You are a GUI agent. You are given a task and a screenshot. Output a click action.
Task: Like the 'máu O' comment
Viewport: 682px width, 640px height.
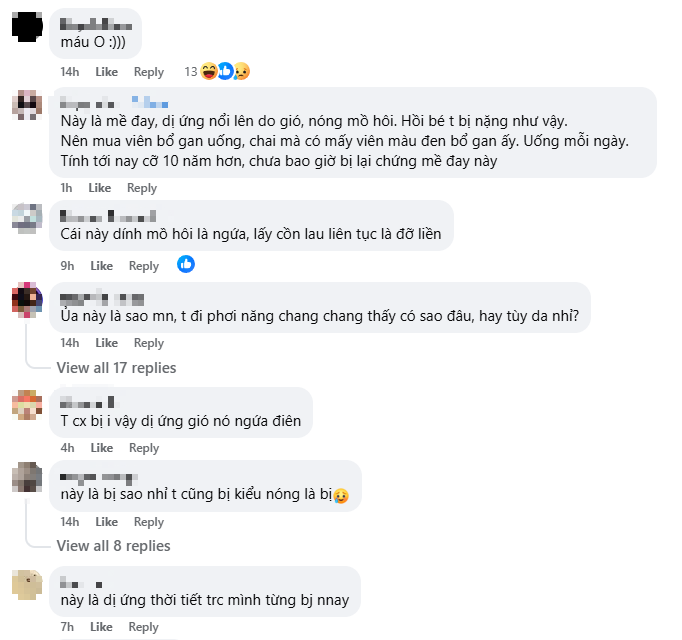click(106, 72)
